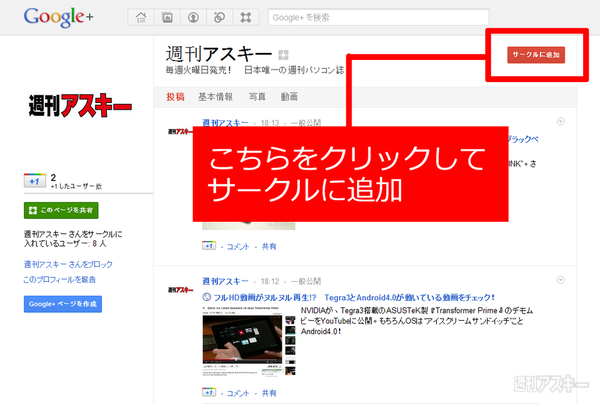Image resolution: width=600 pixels, height=404 pixels.
Task: Click 共有 under the 18:12 post
Action: (x=269, y=393)
